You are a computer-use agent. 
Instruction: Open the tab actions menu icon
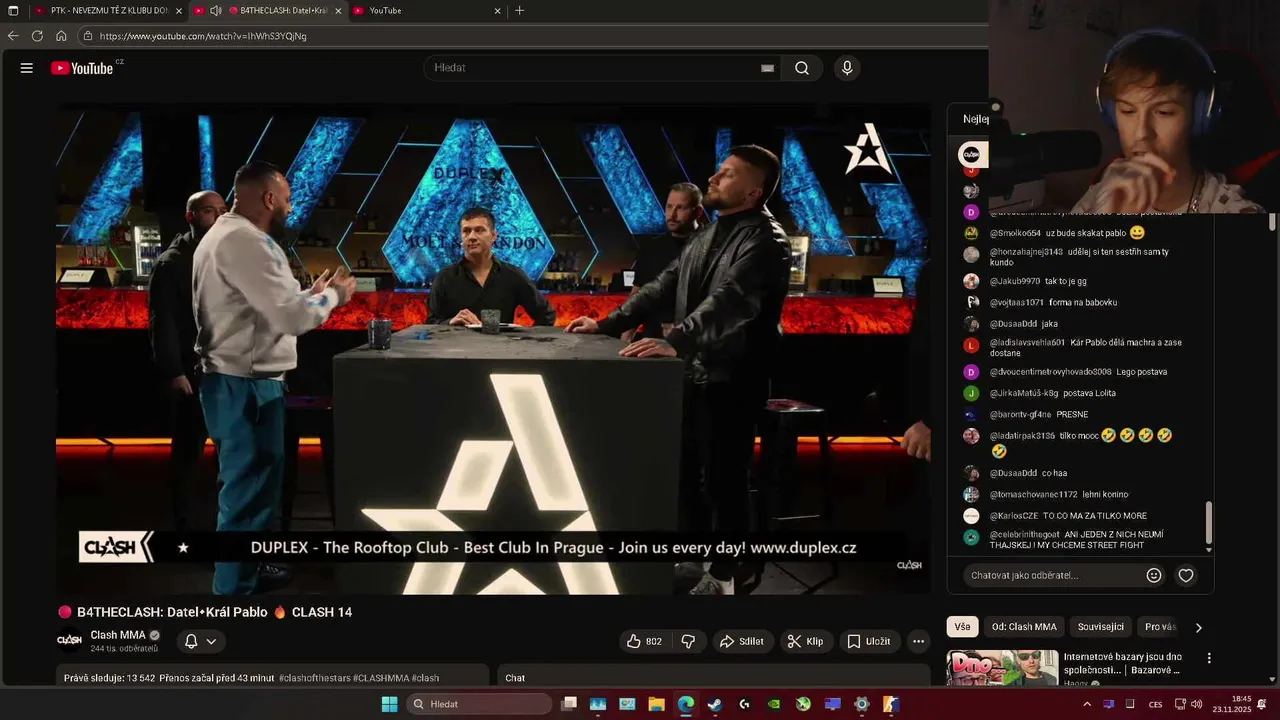pos(13,11)
